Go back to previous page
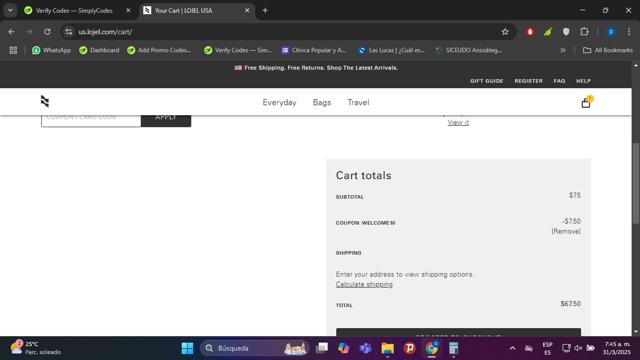 tap(11, 32)
